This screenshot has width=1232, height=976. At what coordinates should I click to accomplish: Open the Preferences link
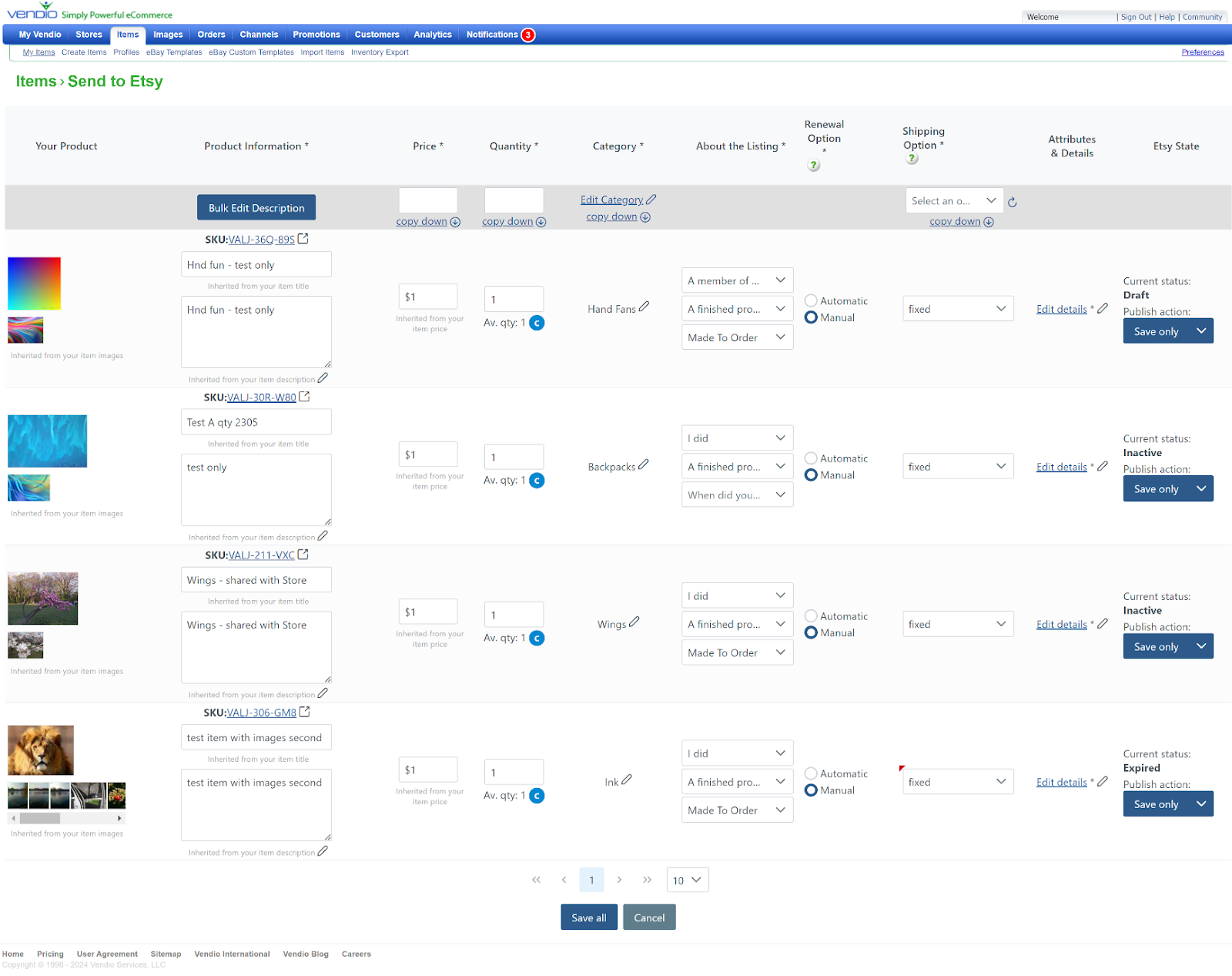1202,52
